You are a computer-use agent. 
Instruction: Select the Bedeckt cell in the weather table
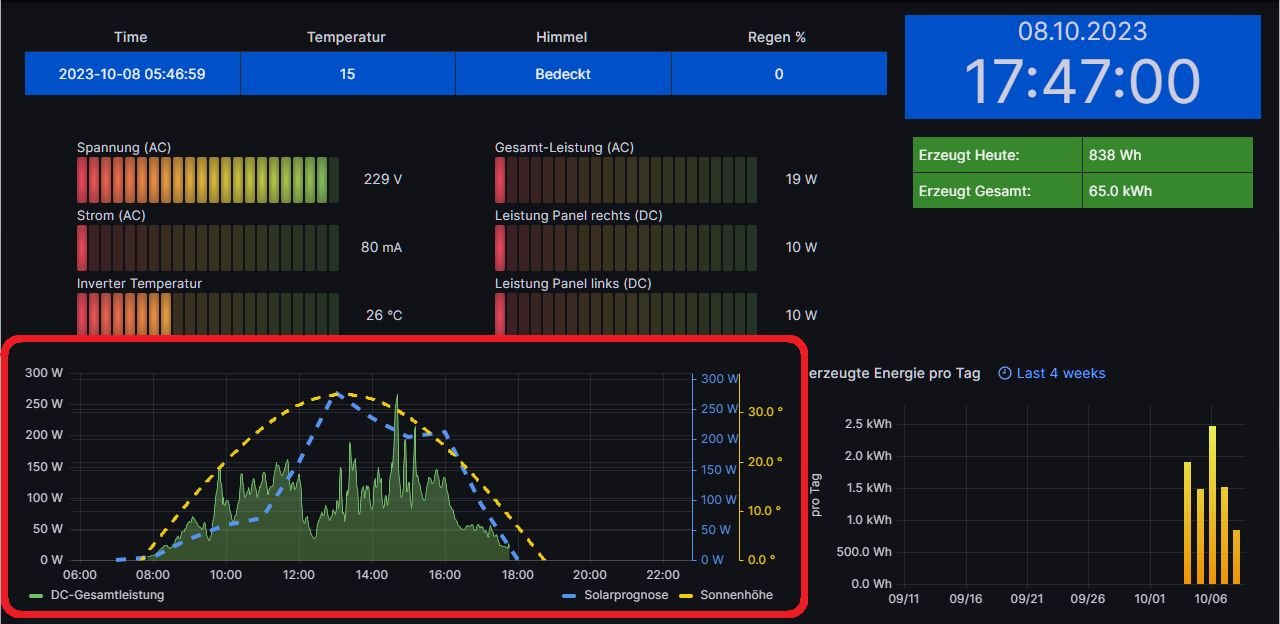point(563,74)
